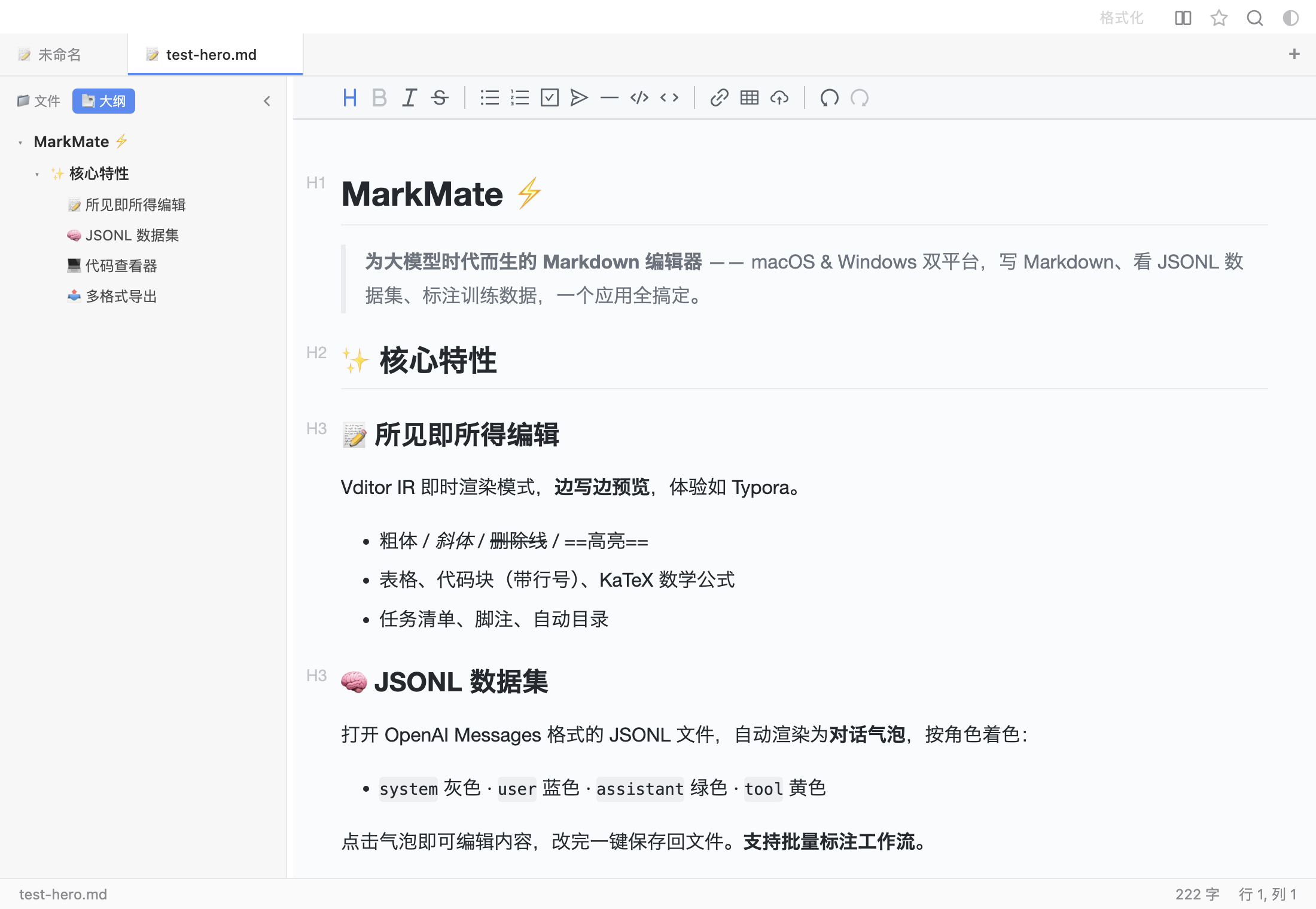Click the 格式化 button
The image size is (1316, 909).
(1122, 18)
